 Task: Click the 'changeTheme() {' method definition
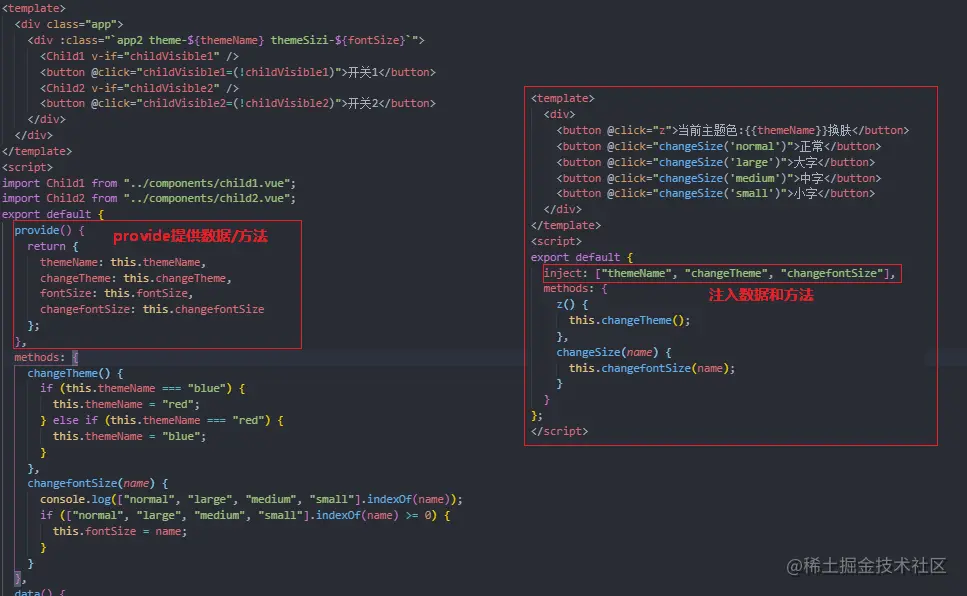tap(75, 373)
